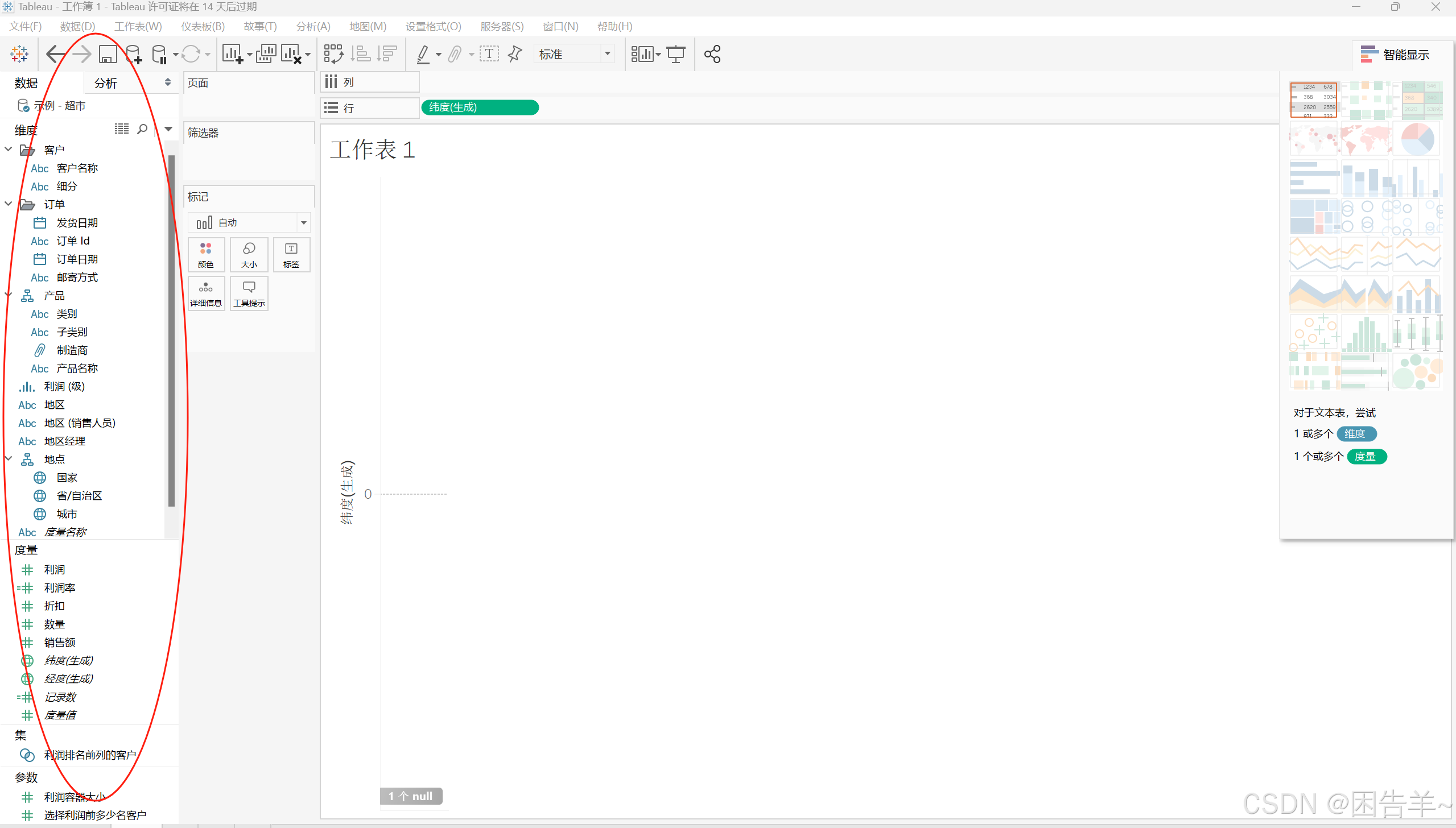Toggle the 智能显示 panel
This screenshot has width=1456, height=828.
[x=1395, y=55]
